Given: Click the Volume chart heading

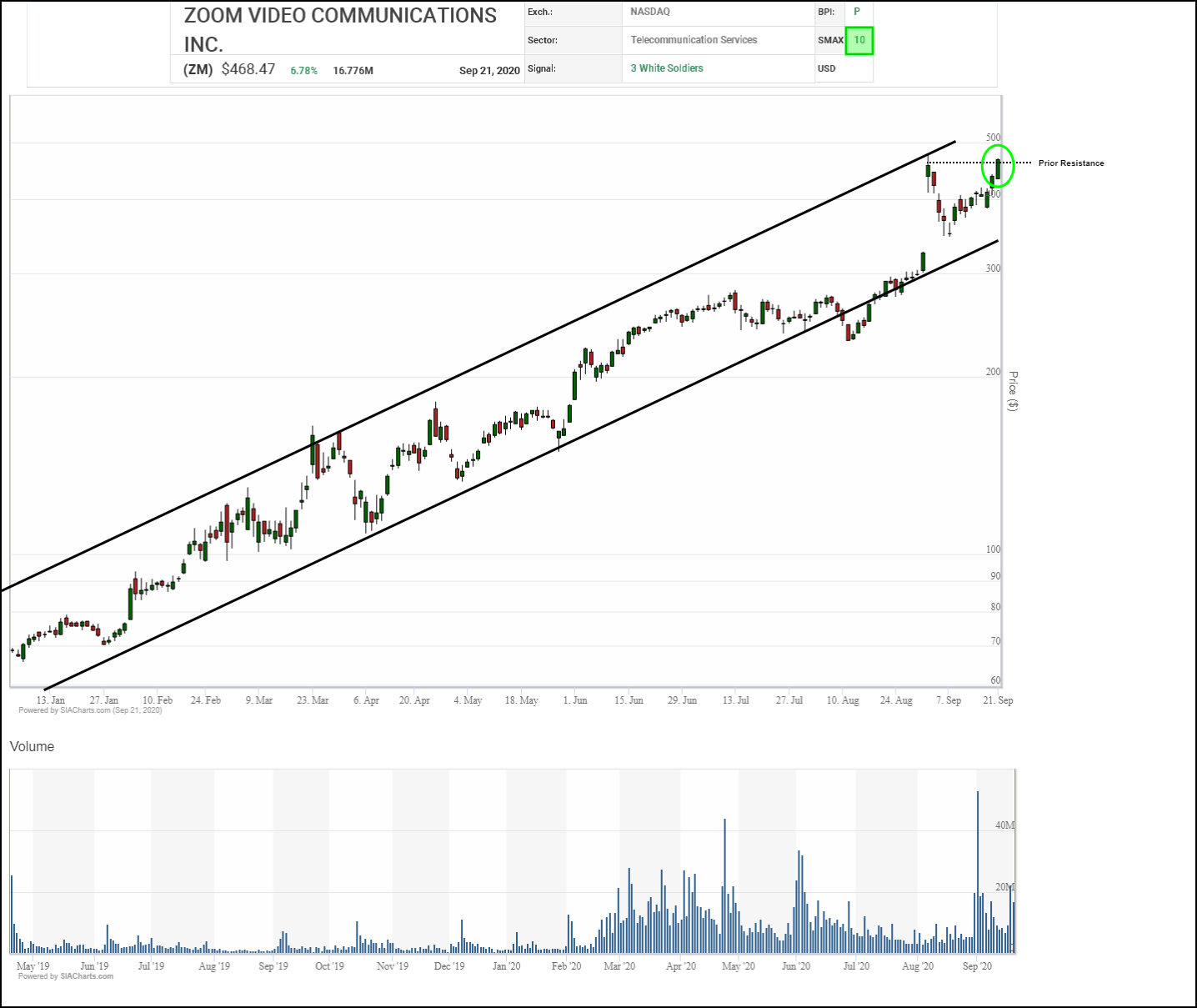Looking at the screenshot, I should pyautogui.click(x=32, y=747).
